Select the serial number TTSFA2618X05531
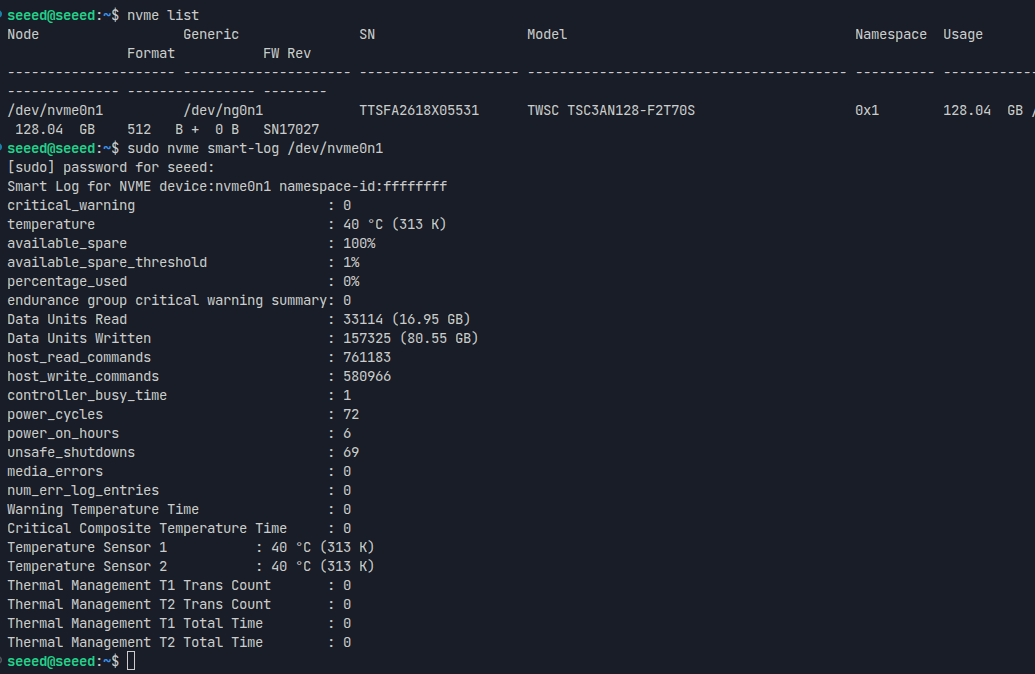 click(x=419, y=110)
